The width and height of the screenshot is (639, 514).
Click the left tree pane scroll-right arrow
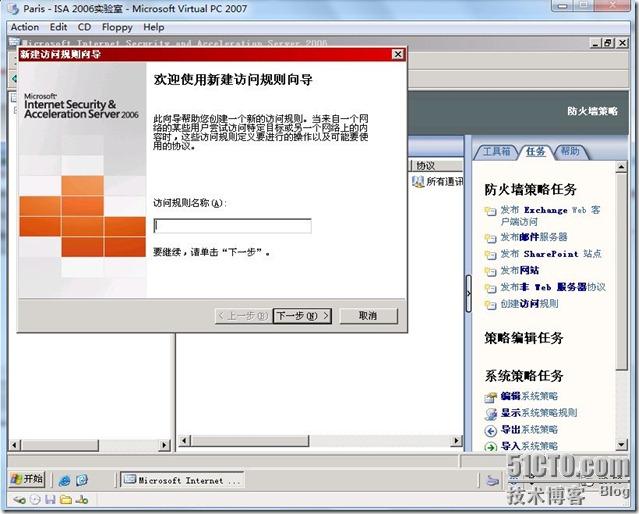point(164,445)
